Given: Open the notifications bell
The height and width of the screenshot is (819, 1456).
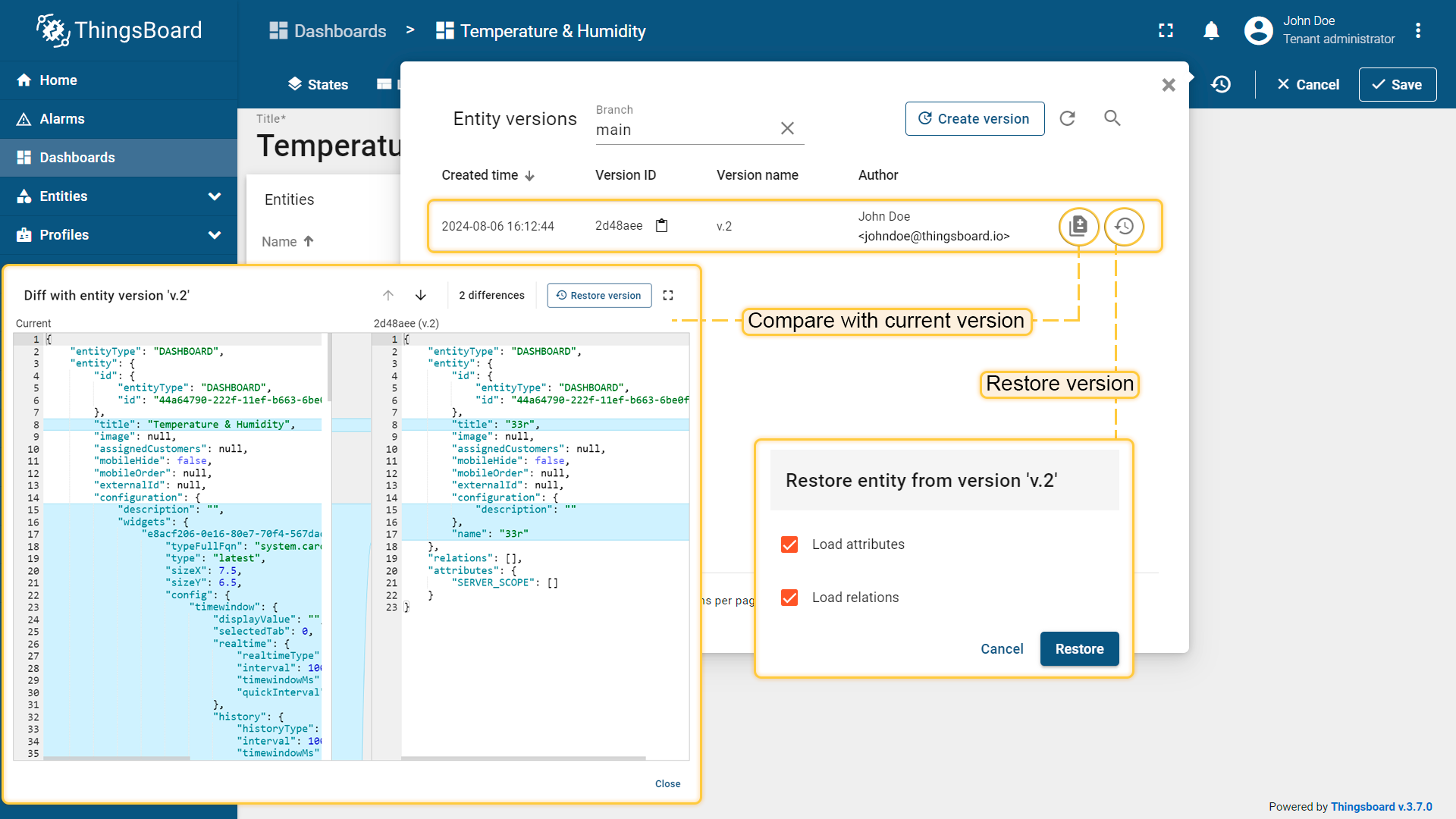Looking at the screenshot, I should click(1211, 31).
